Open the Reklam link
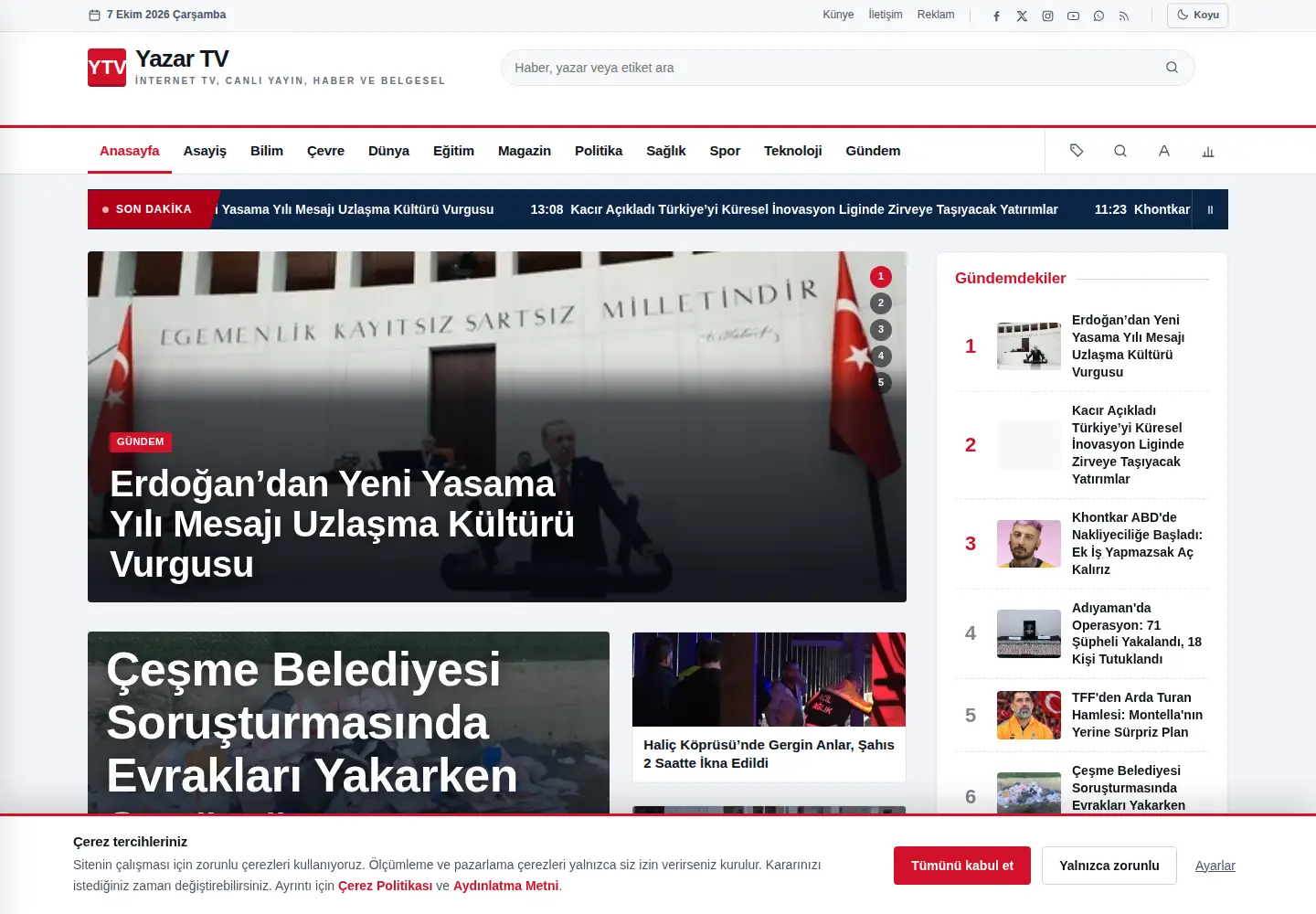1316x914 pixels. click(x=936, y=15)
